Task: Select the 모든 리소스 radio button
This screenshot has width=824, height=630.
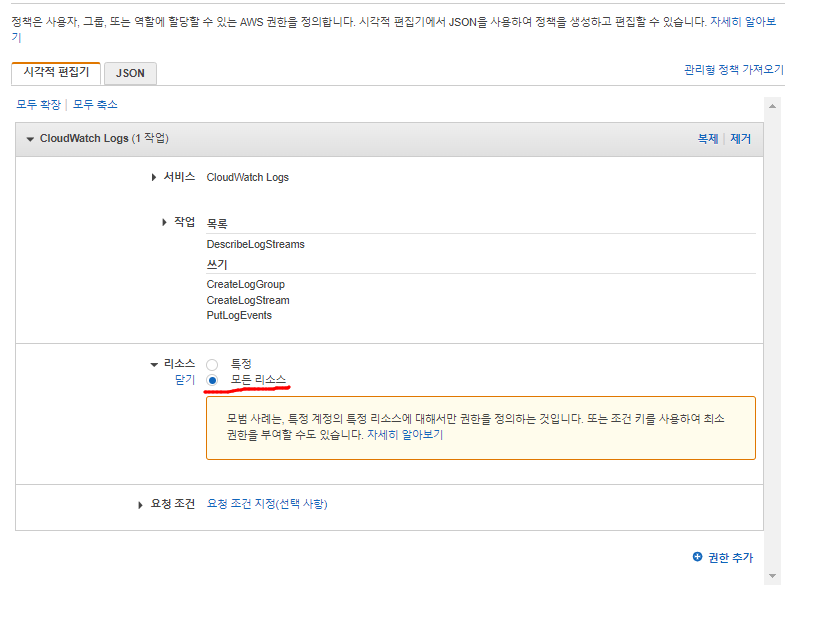Action: (x=212, y=380)
